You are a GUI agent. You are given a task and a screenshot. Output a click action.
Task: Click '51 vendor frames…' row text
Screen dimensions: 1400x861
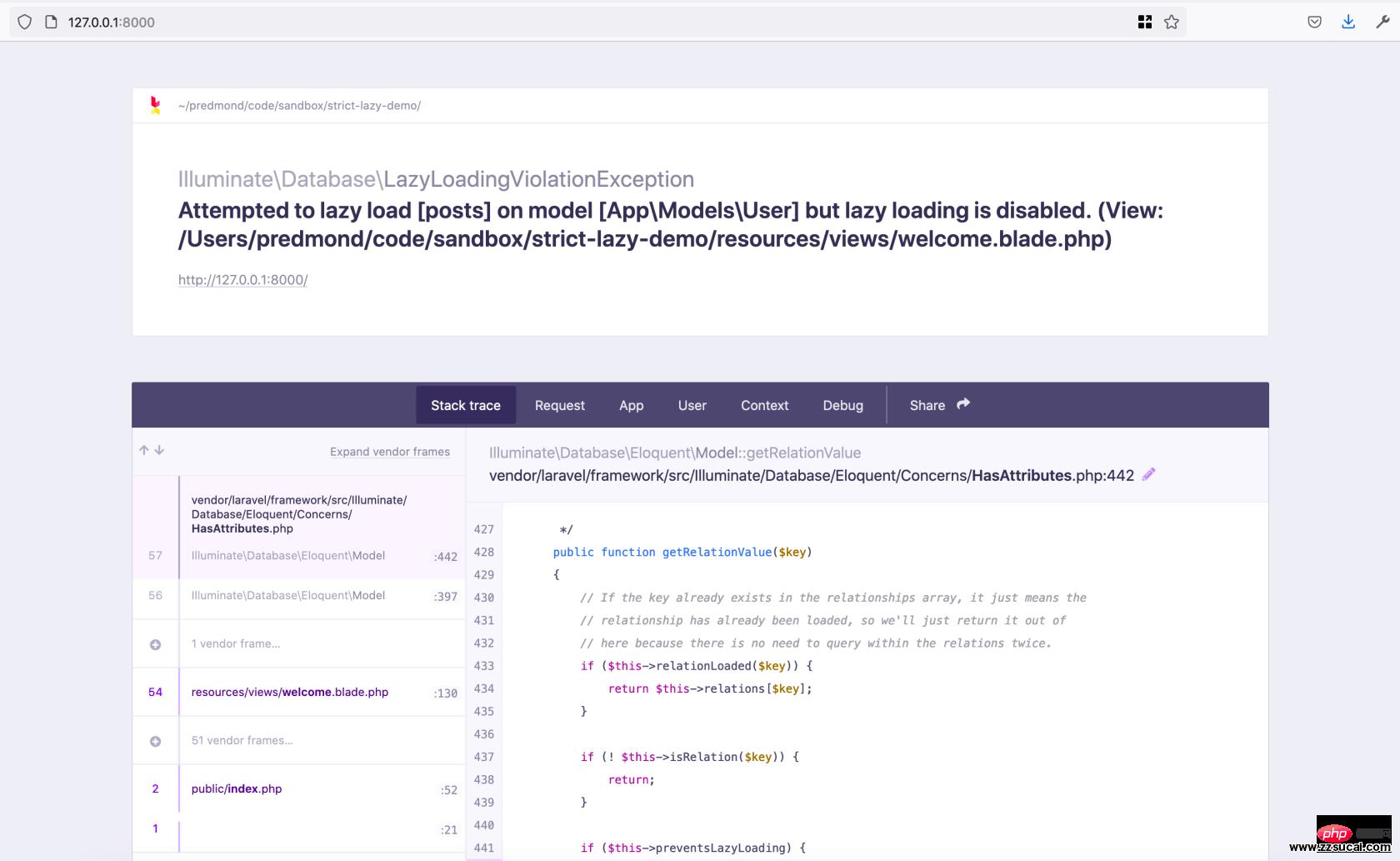[242, 740]
